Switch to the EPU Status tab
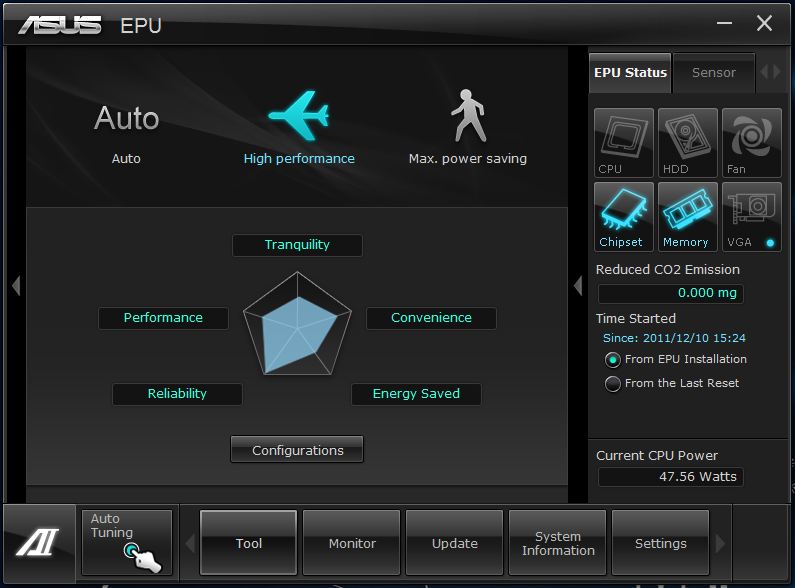Image resolution: width=795 pixels, height=588 pixels. pyautogui.click(x=630, y=73)
